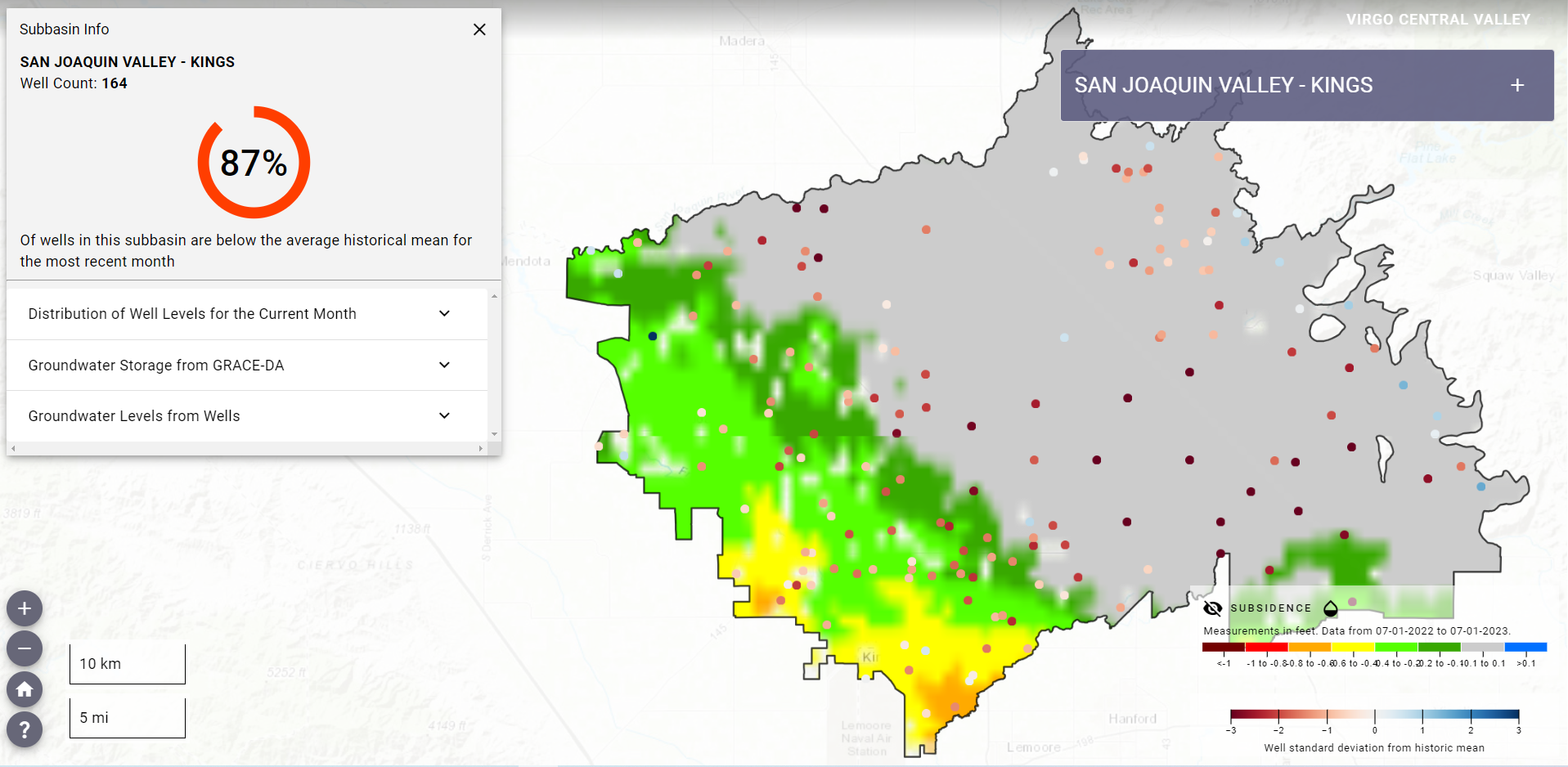Image resolution: width=1568 pixels, height=767 pixels.
Task: Click the plus icon on San Joaquin Valley header
Action: coord(1517,85)
